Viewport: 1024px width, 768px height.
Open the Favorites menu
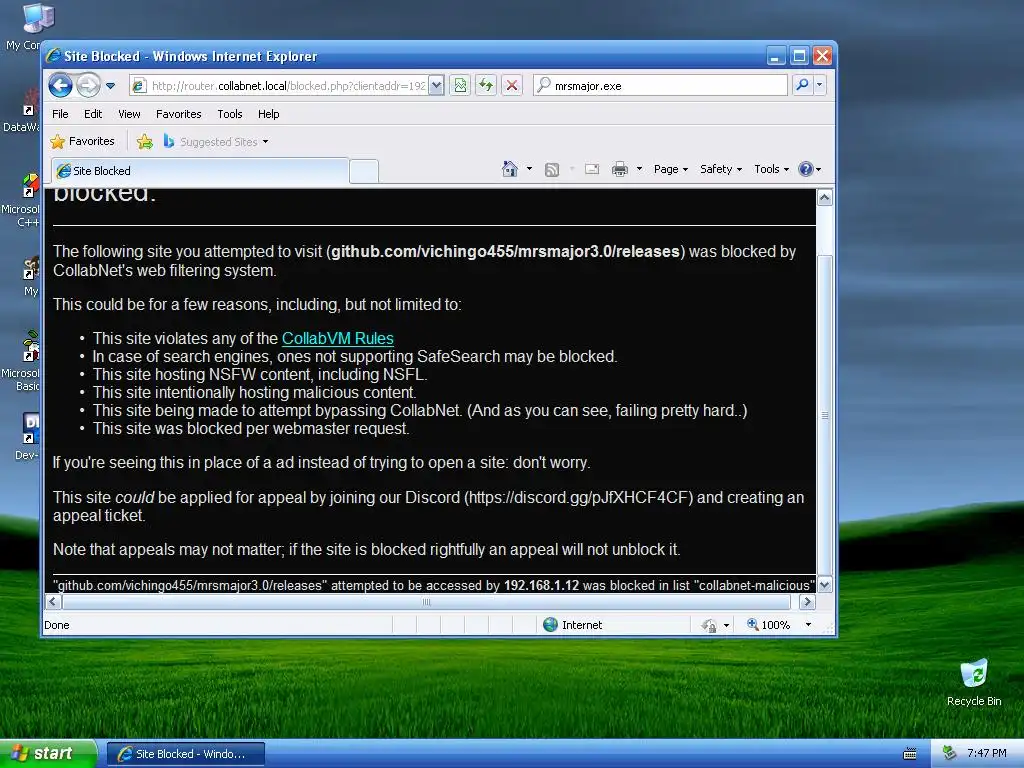pyautogui.click(x=178, y=114)
